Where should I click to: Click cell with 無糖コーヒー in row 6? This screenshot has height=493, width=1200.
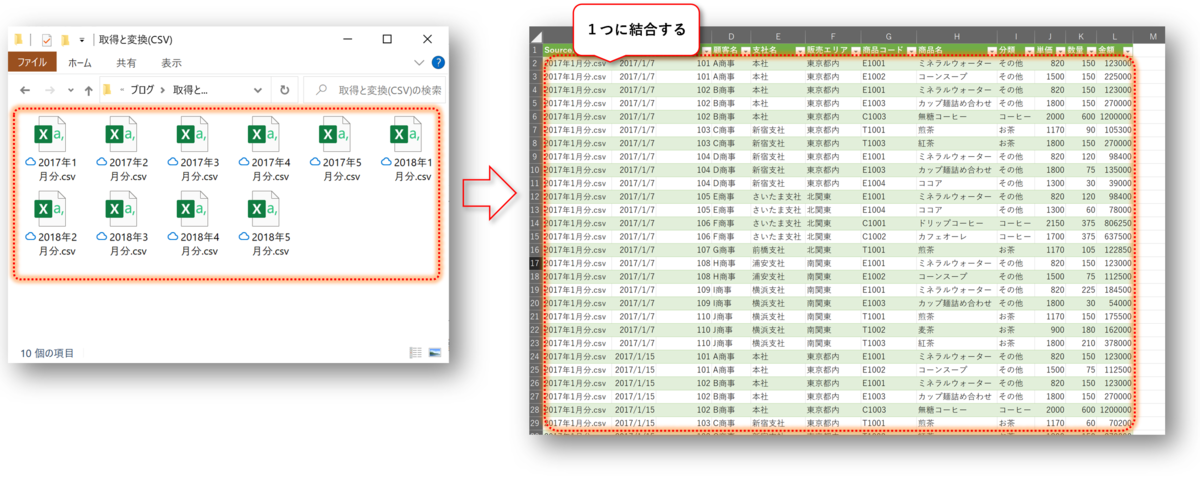[958, 116]
